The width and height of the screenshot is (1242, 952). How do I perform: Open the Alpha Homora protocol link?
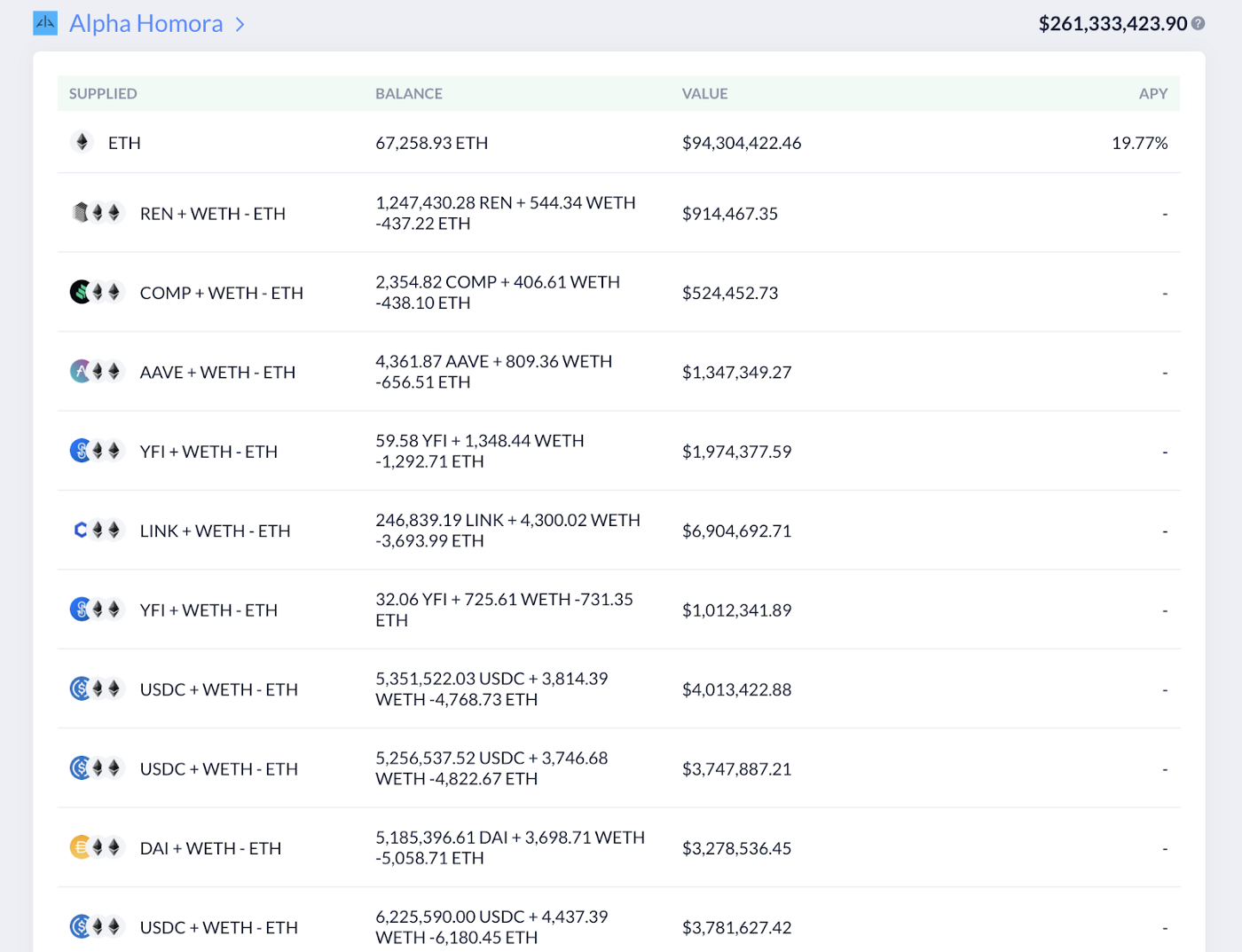146,23
